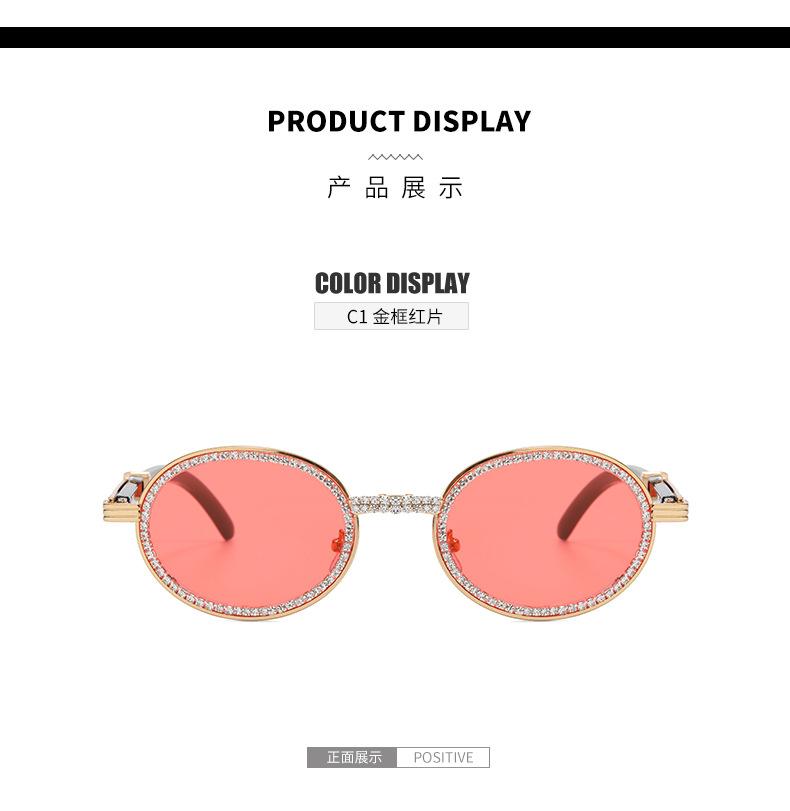Click the 产品展示 Chinese subtitle
Screen dimensions: 790x811
(395, 187)
